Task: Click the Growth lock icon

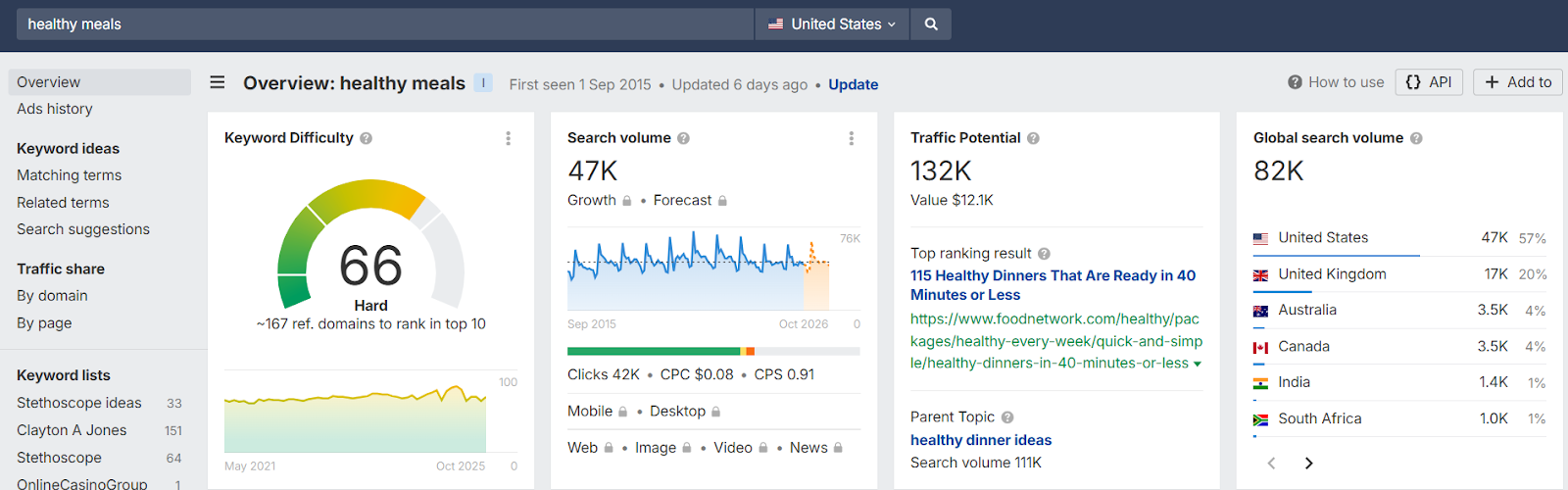Action: click(627, 201)
